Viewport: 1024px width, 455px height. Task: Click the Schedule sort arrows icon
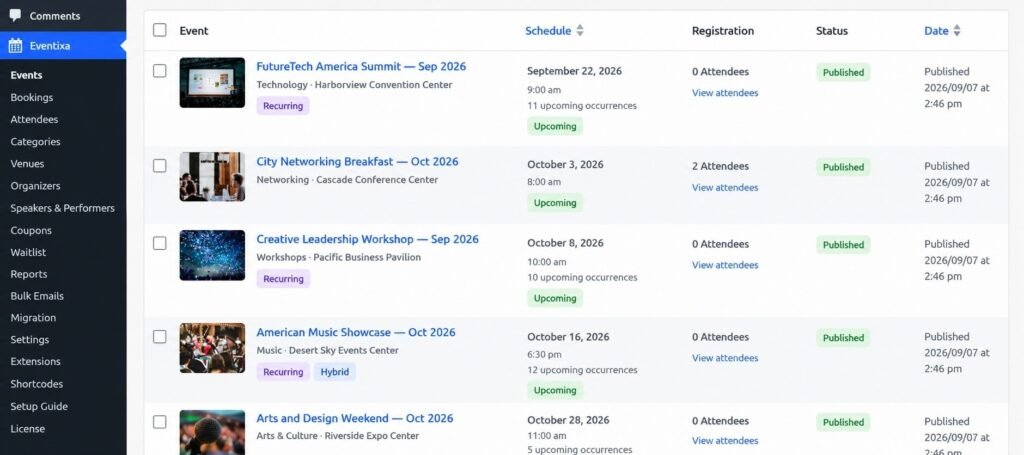click(580, 31)
